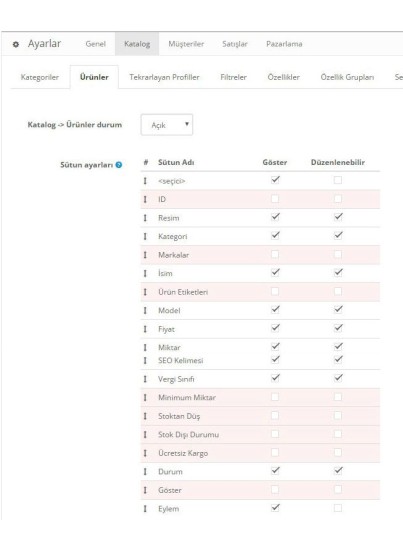Click the settings gear icon beside Ayarlar
The image size is (403, 550).
tap(16, 44)
